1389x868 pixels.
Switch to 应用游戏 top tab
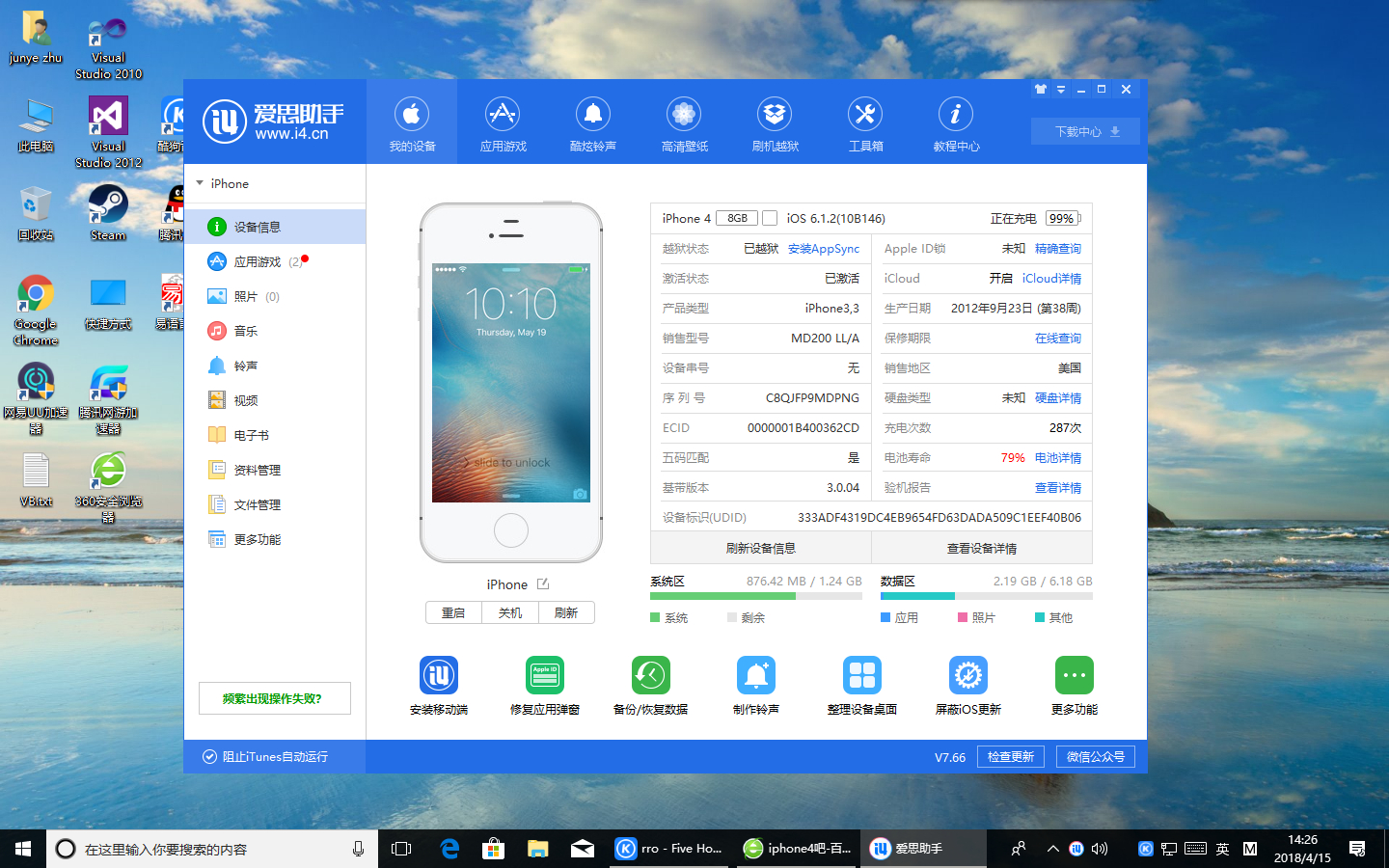pyautogui.click(x=503, y=124)
